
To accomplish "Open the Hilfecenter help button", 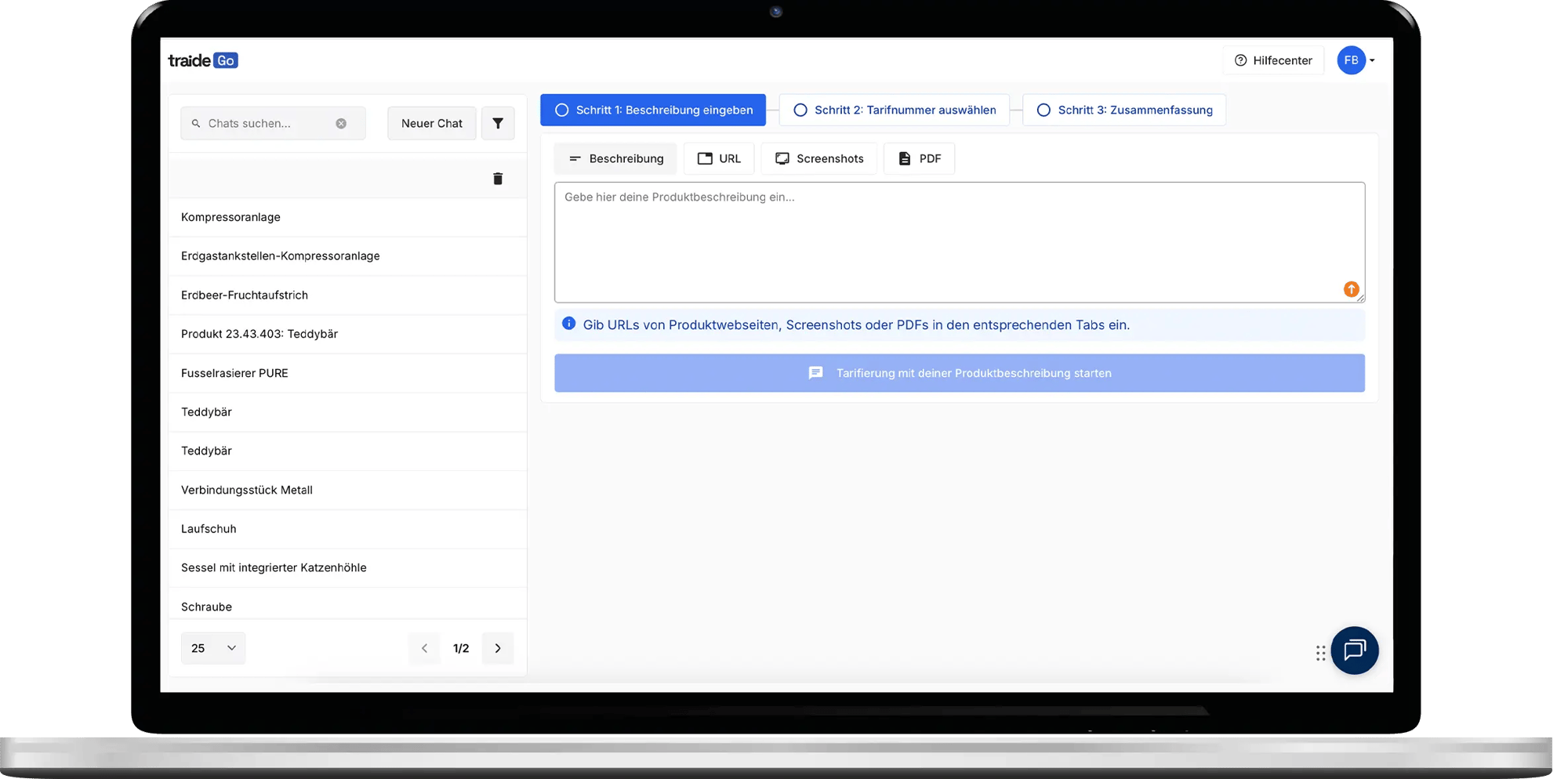I will [1273, 60].
